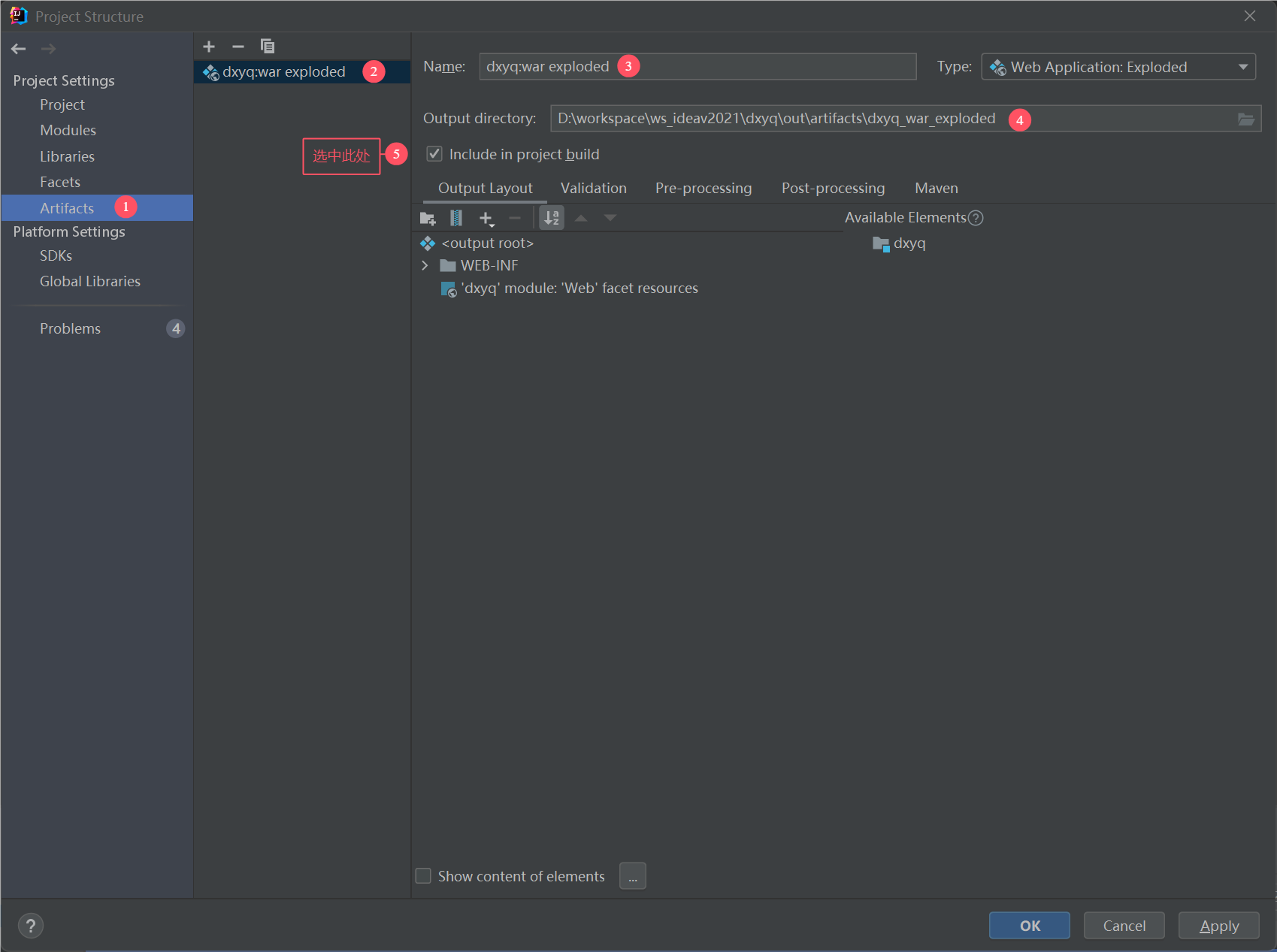Click the browse folder icon for Output directory
This screenshot has height=952, width=1277.
1245,119
